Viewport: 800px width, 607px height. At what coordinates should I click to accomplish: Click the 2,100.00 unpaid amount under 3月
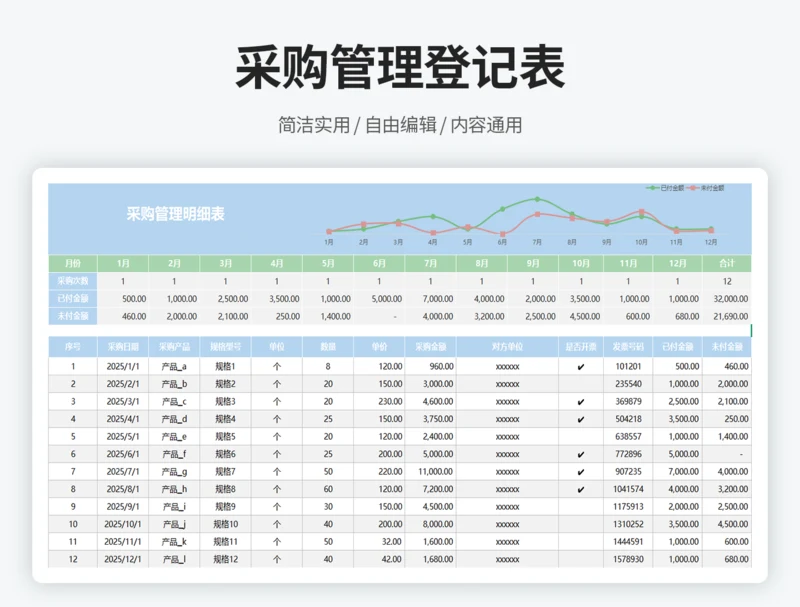(226, 316)
